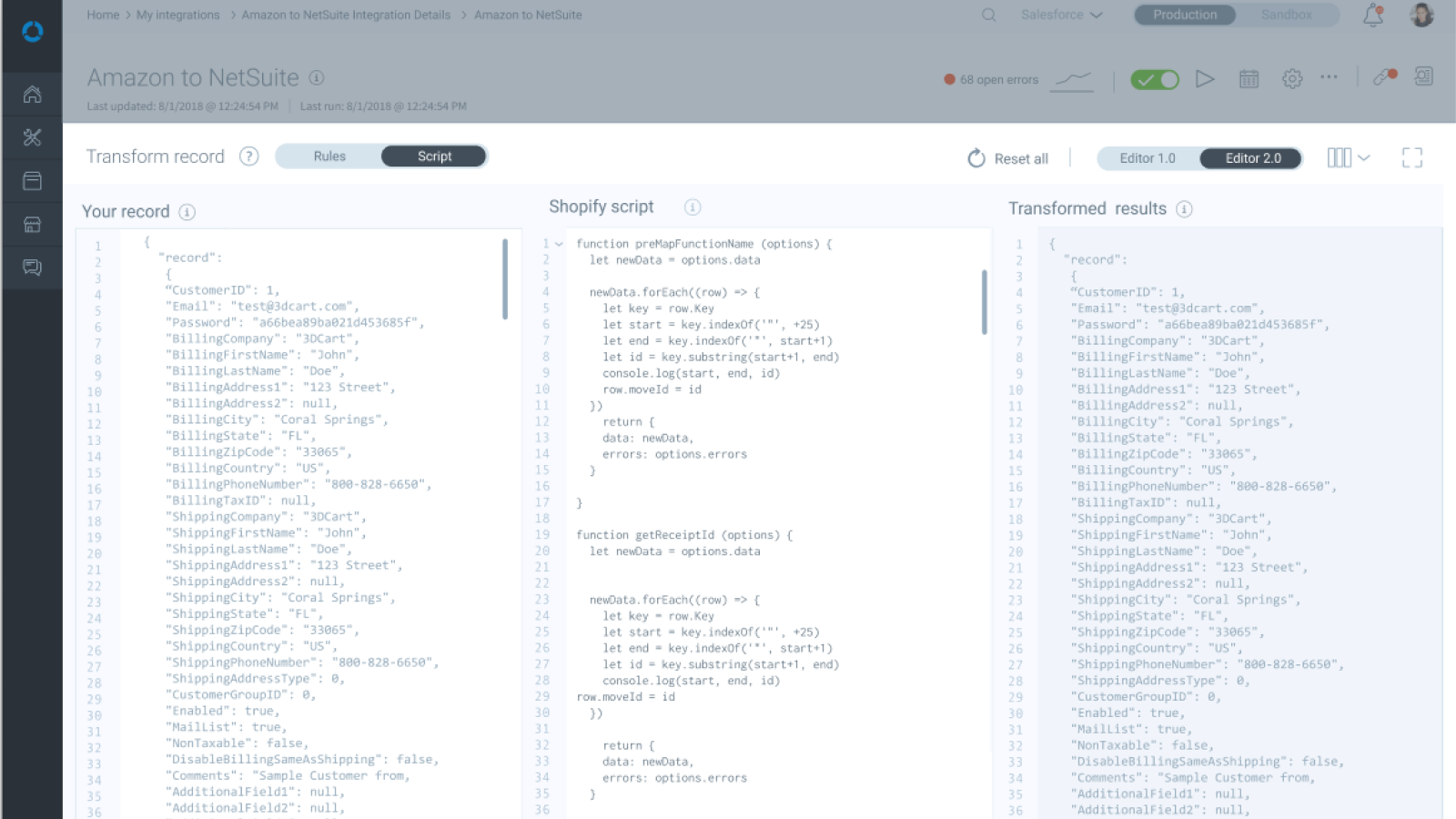Viewport: 1456px width, 819px height.
Task: Open My integrations breadcrumb
Action: tap(177, 15)
